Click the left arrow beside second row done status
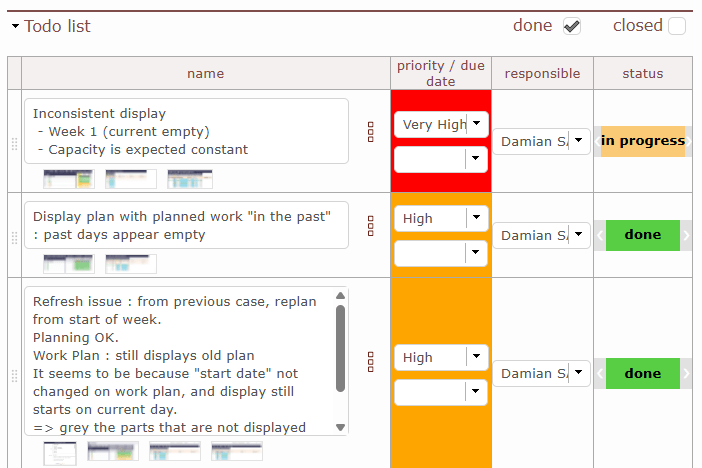Viewport: 702px width, 468px height. click(x=599, y=235)
